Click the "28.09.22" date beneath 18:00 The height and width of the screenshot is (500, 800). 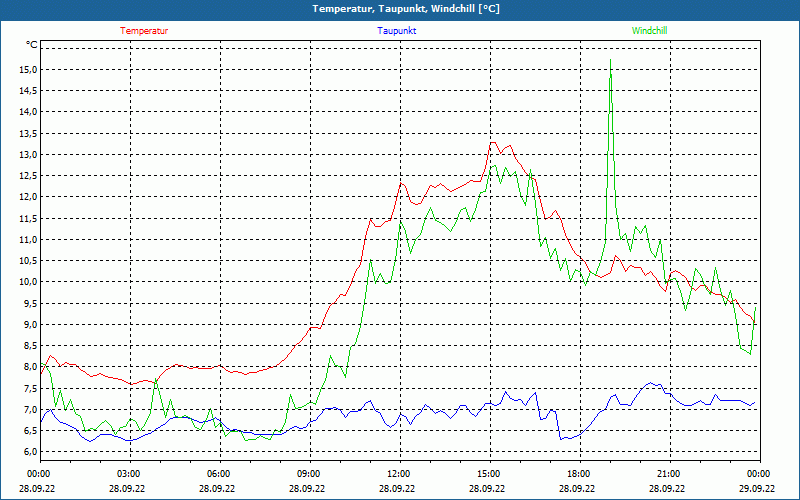pos(577,488)
